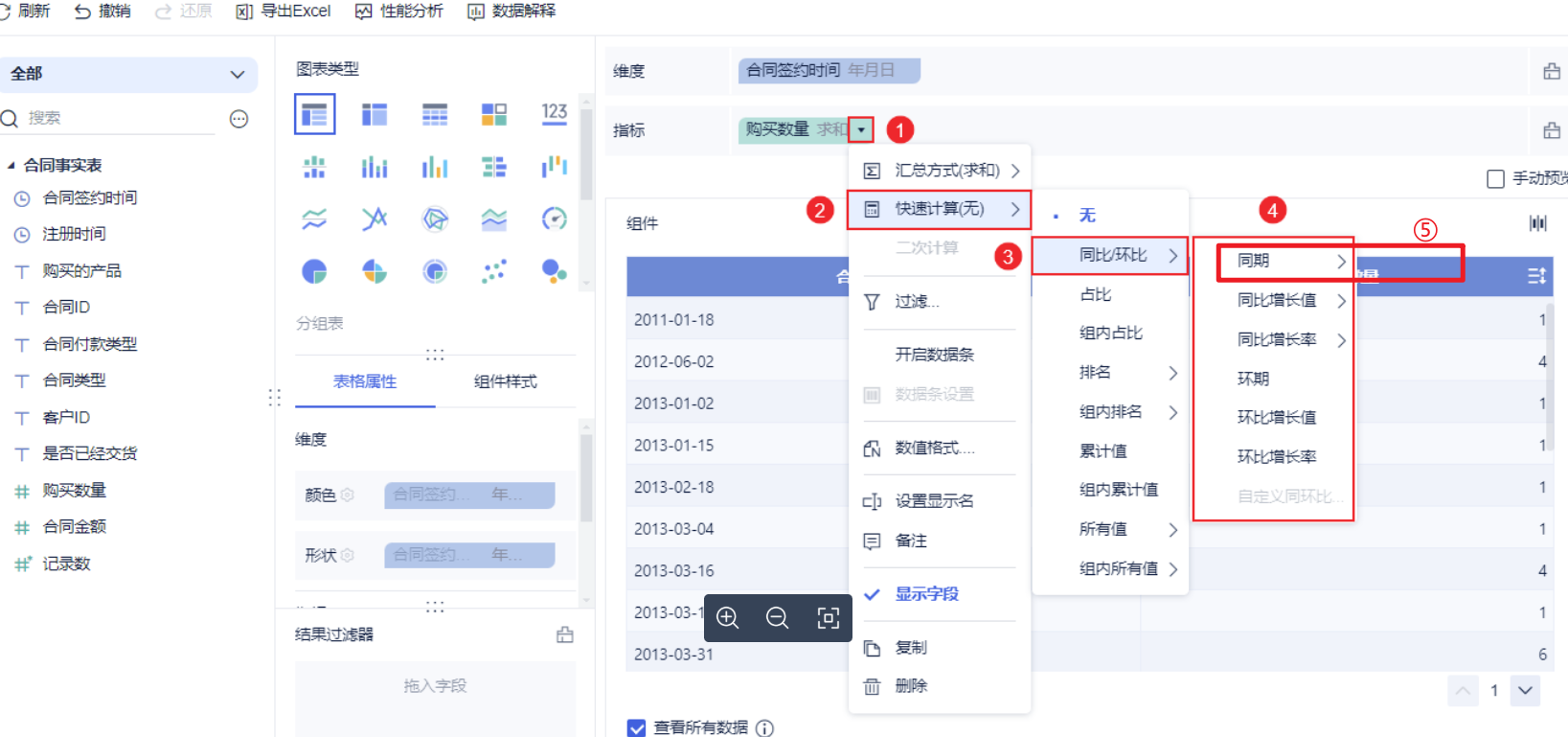This screenshot has width=1568, height=737.
Task: Expand the 排名 submenu
Action: point(1110,373)
